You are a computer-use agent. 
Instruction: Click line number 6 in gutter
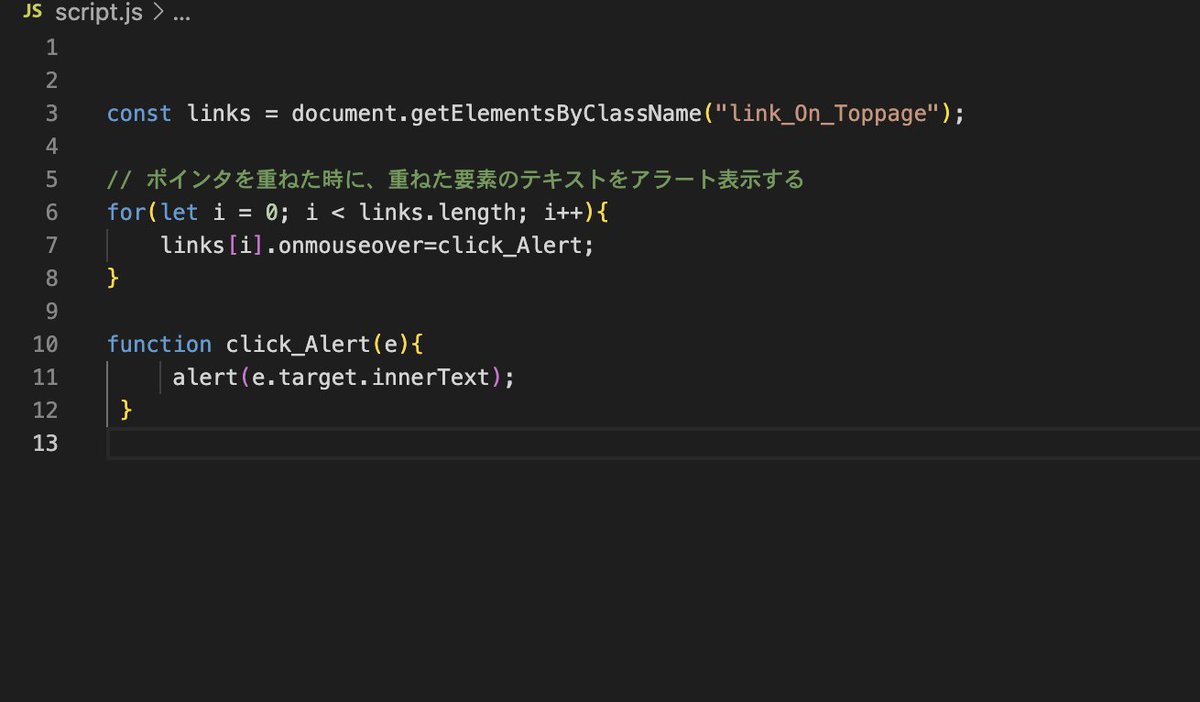click(x=51, y=212)
